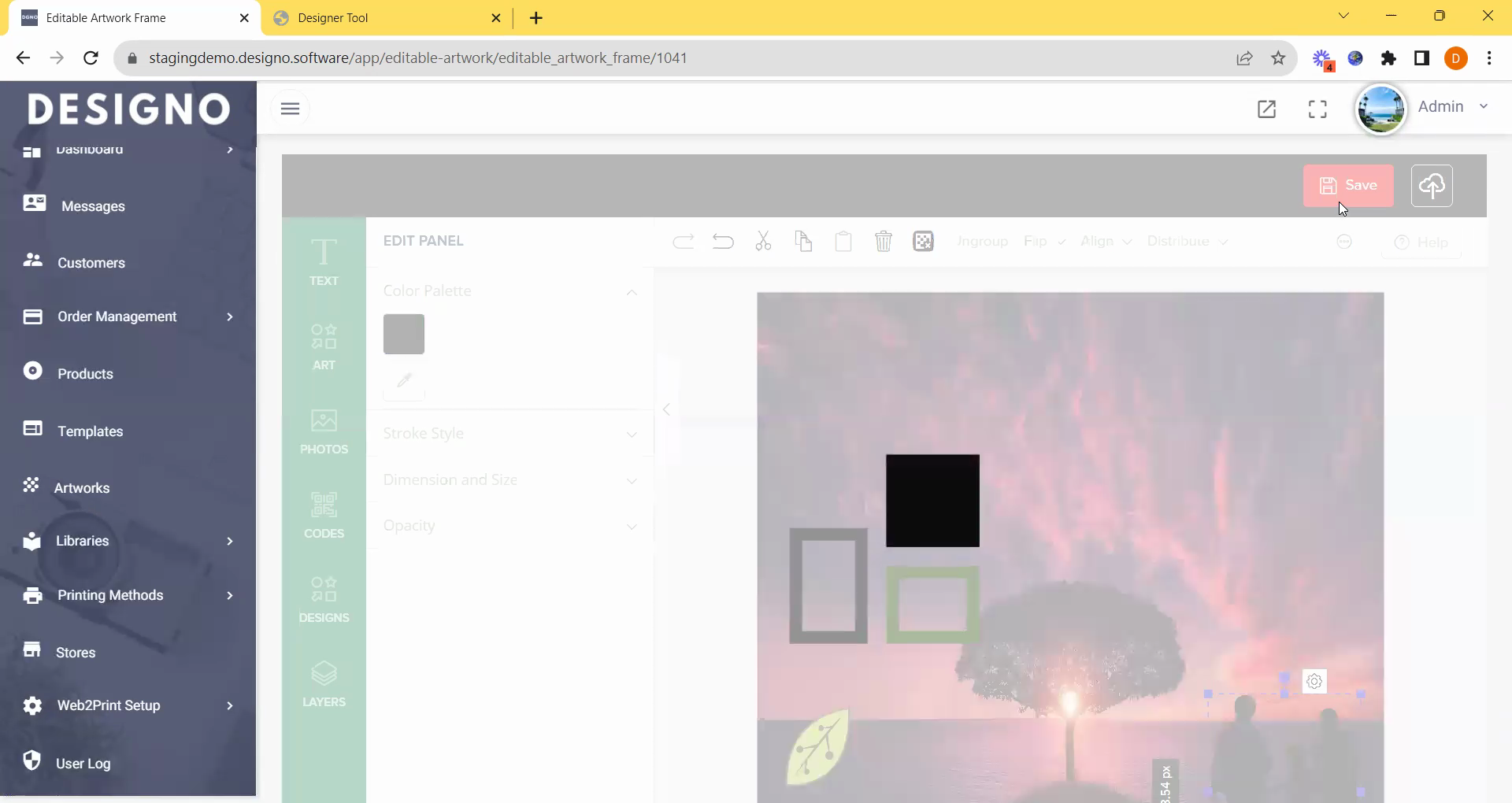This screenshot has width=1512, height=803.
Task: Select the TEXT tool in designer sidebar
Action: click(324, 261)
